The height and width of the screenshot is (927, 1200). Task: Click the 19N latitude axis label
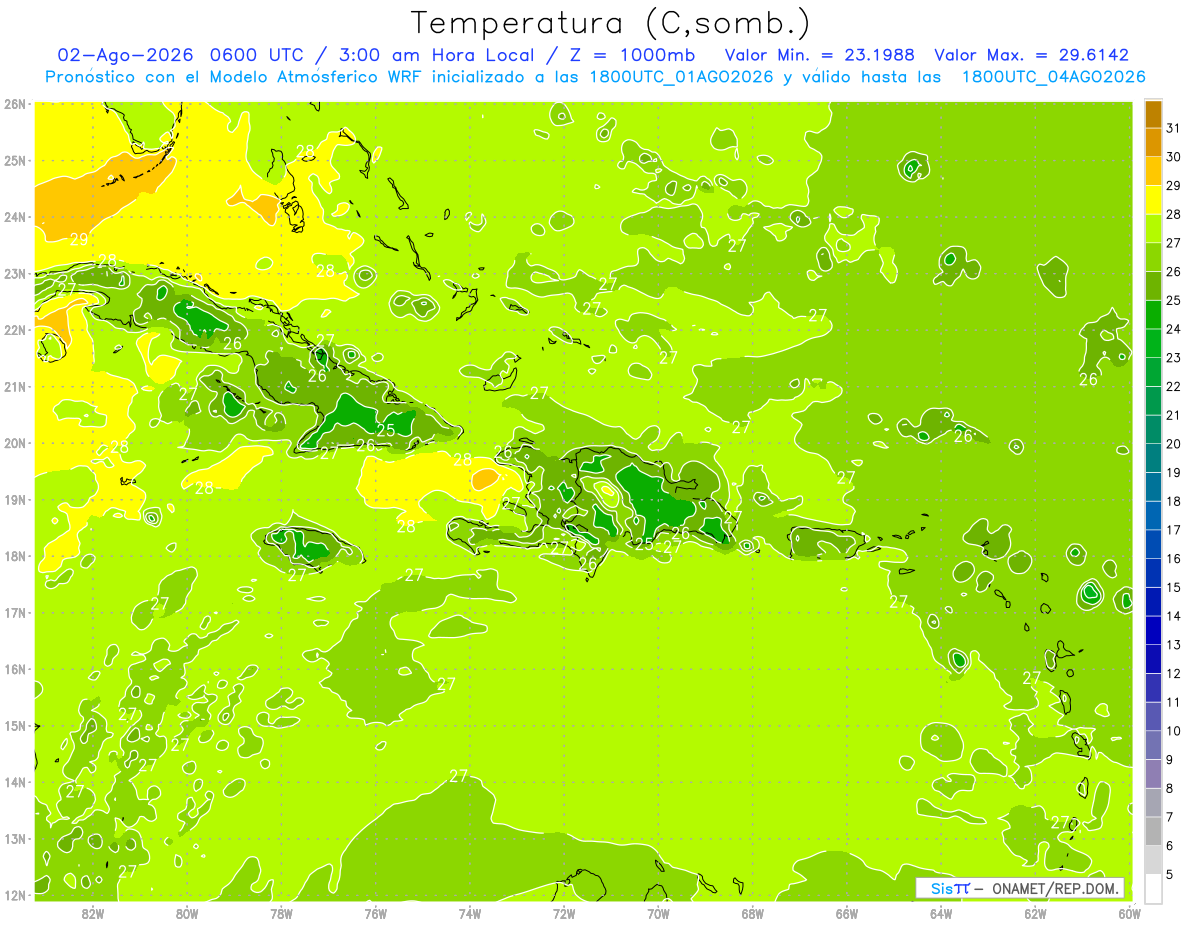point(15,500)
